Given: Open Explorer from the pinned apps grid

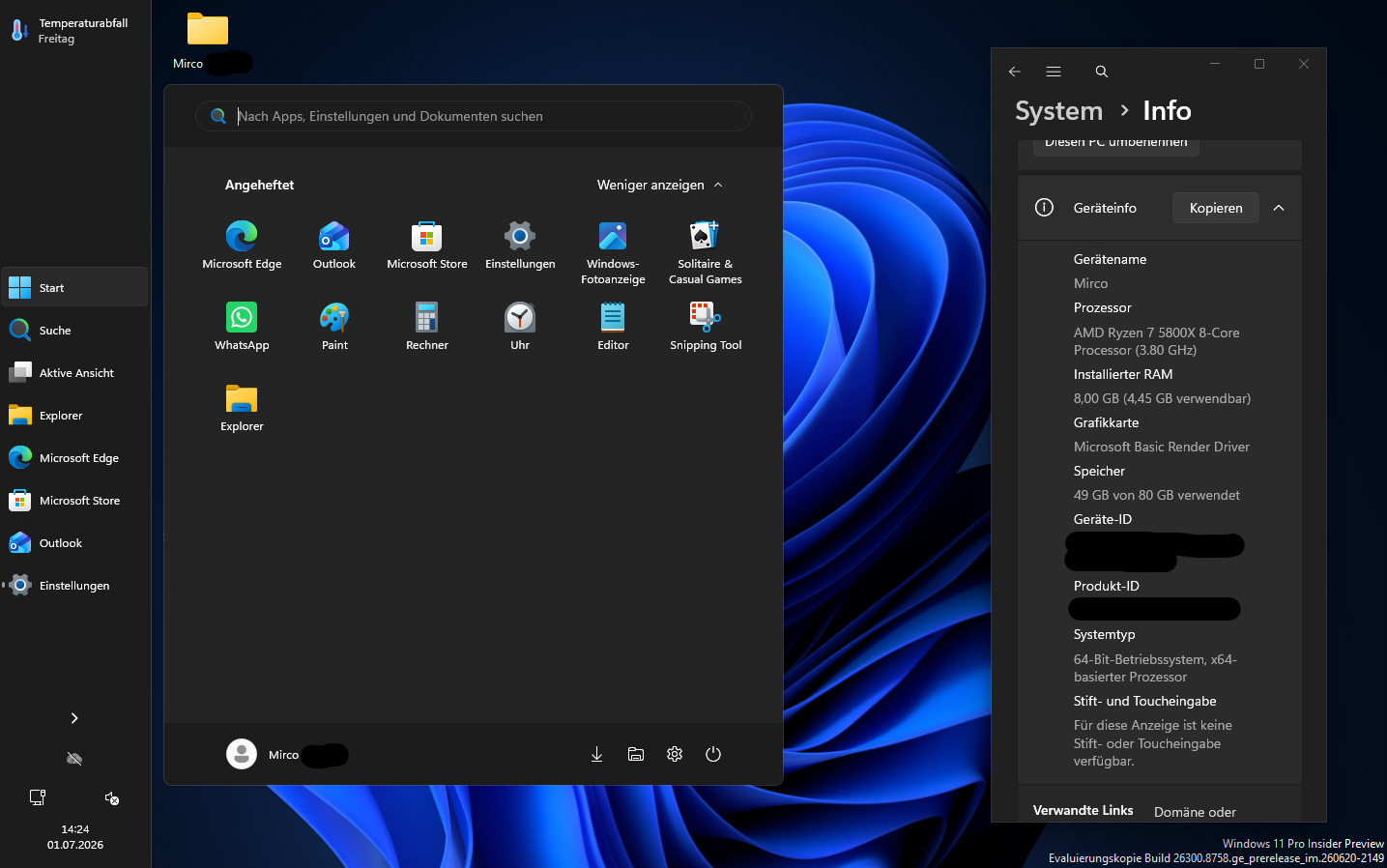Looking at the screenshot, I should click(242, 408).
